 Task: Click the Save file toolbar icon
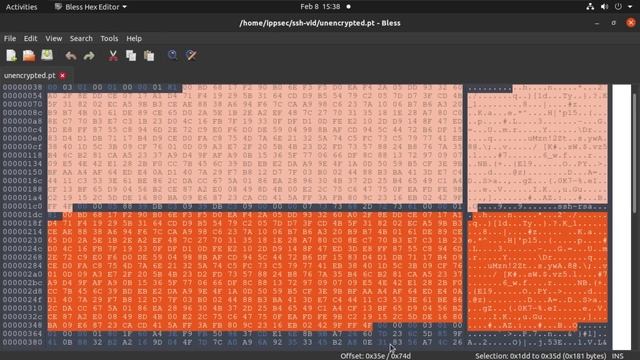coord(47,55)
